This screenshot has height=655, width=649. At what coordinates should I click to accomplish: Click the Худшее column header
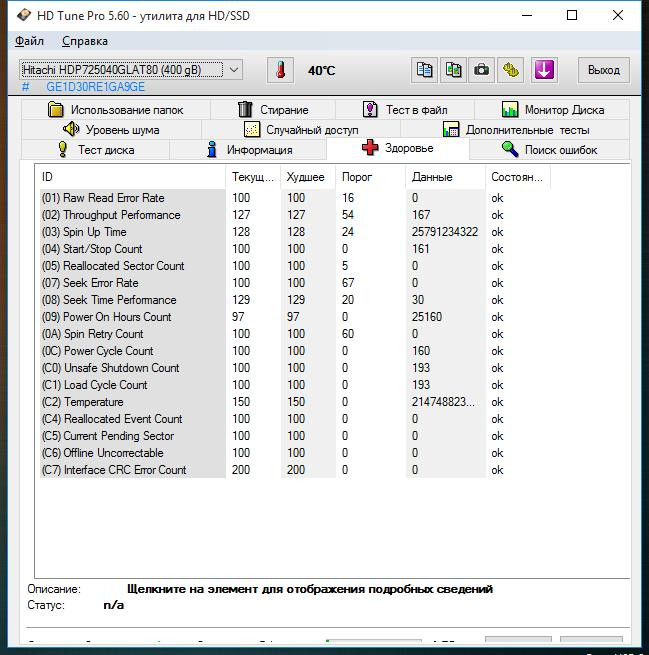[x=308, y=177]
